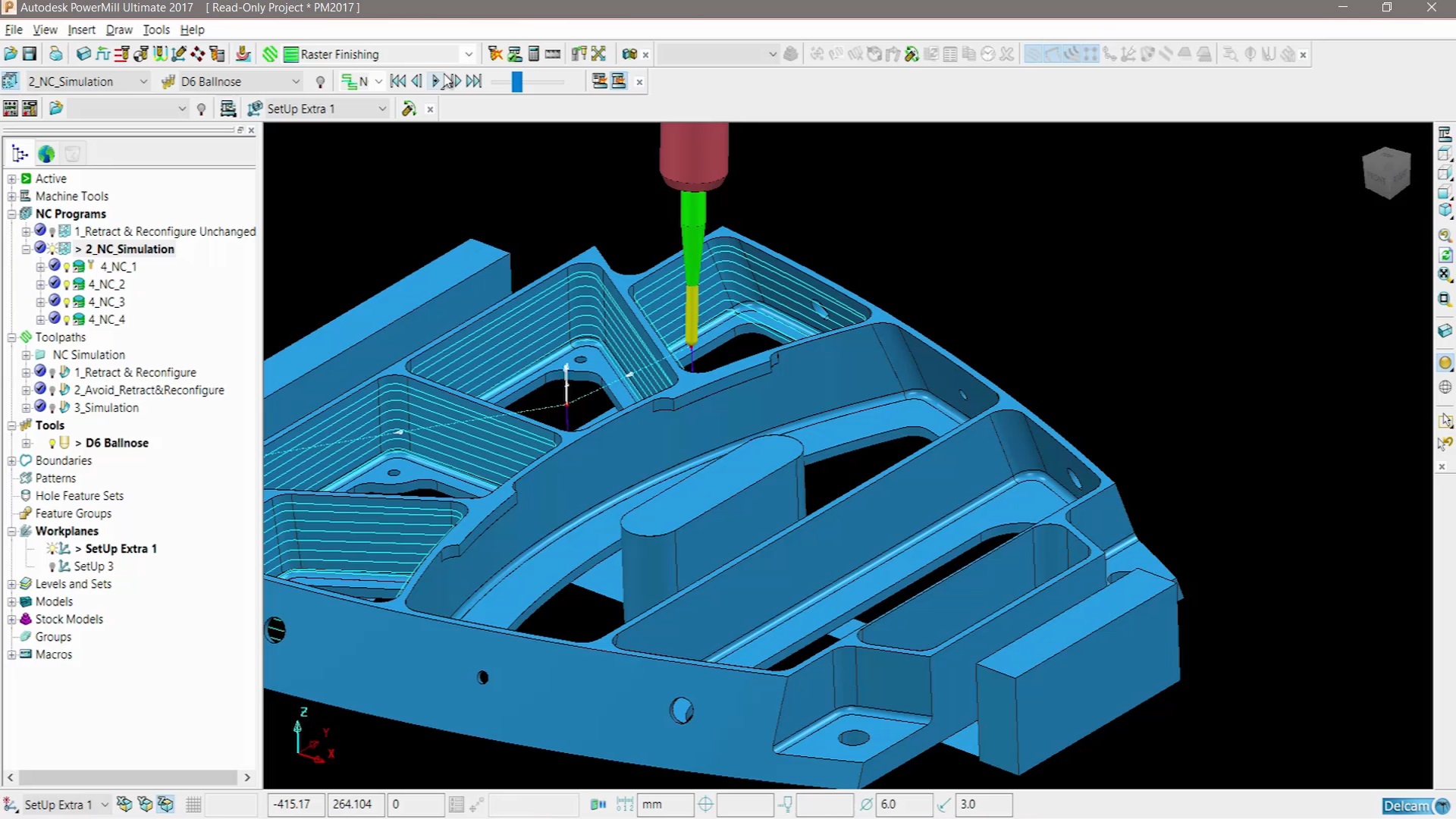Viewport: 1456px width, 819px height.
Task: Click the simulation speed slider handle
Action: pos(517,81)
